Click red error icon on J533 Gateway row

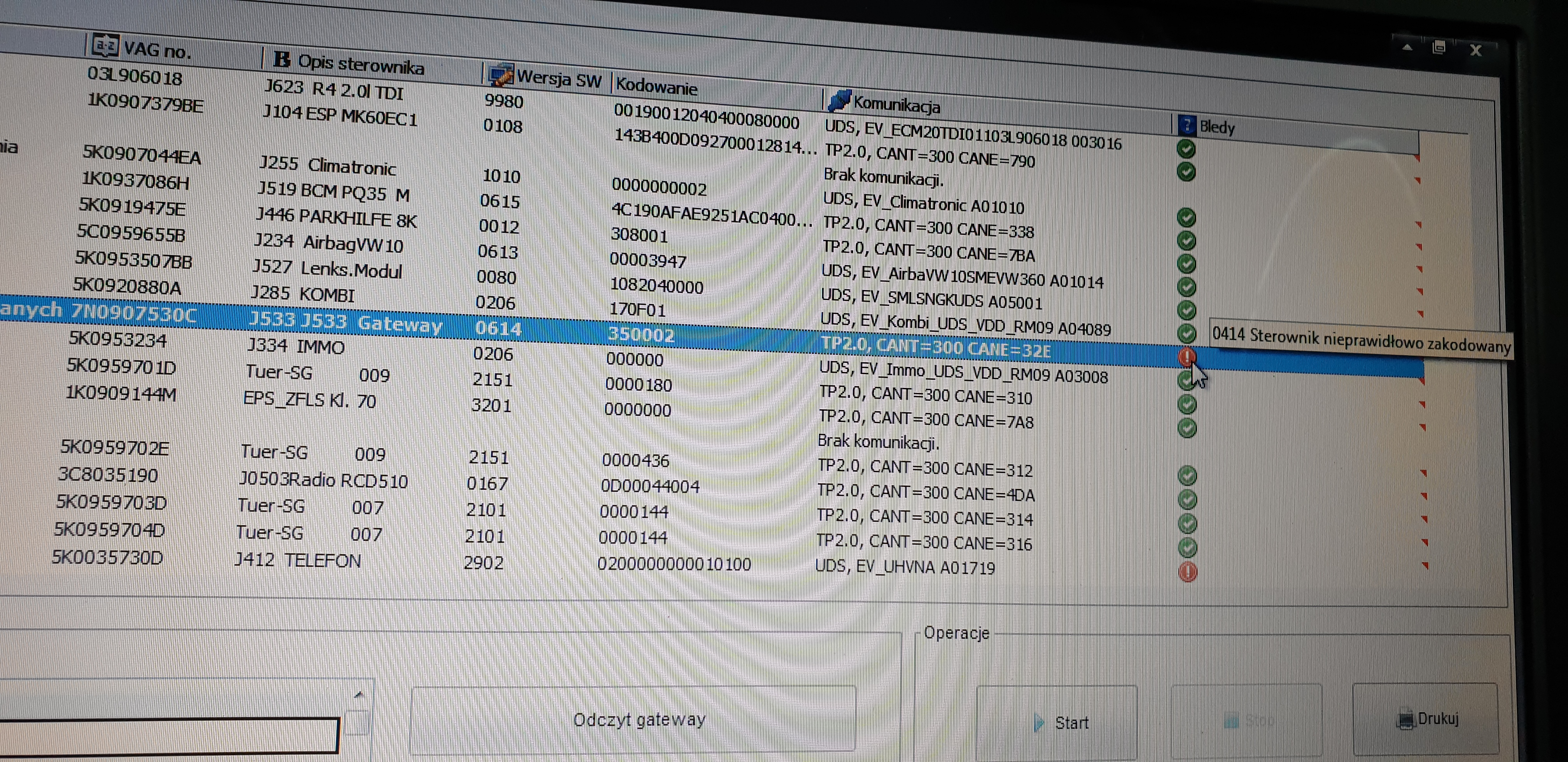pyautogui.click(x=1186, y=357)
